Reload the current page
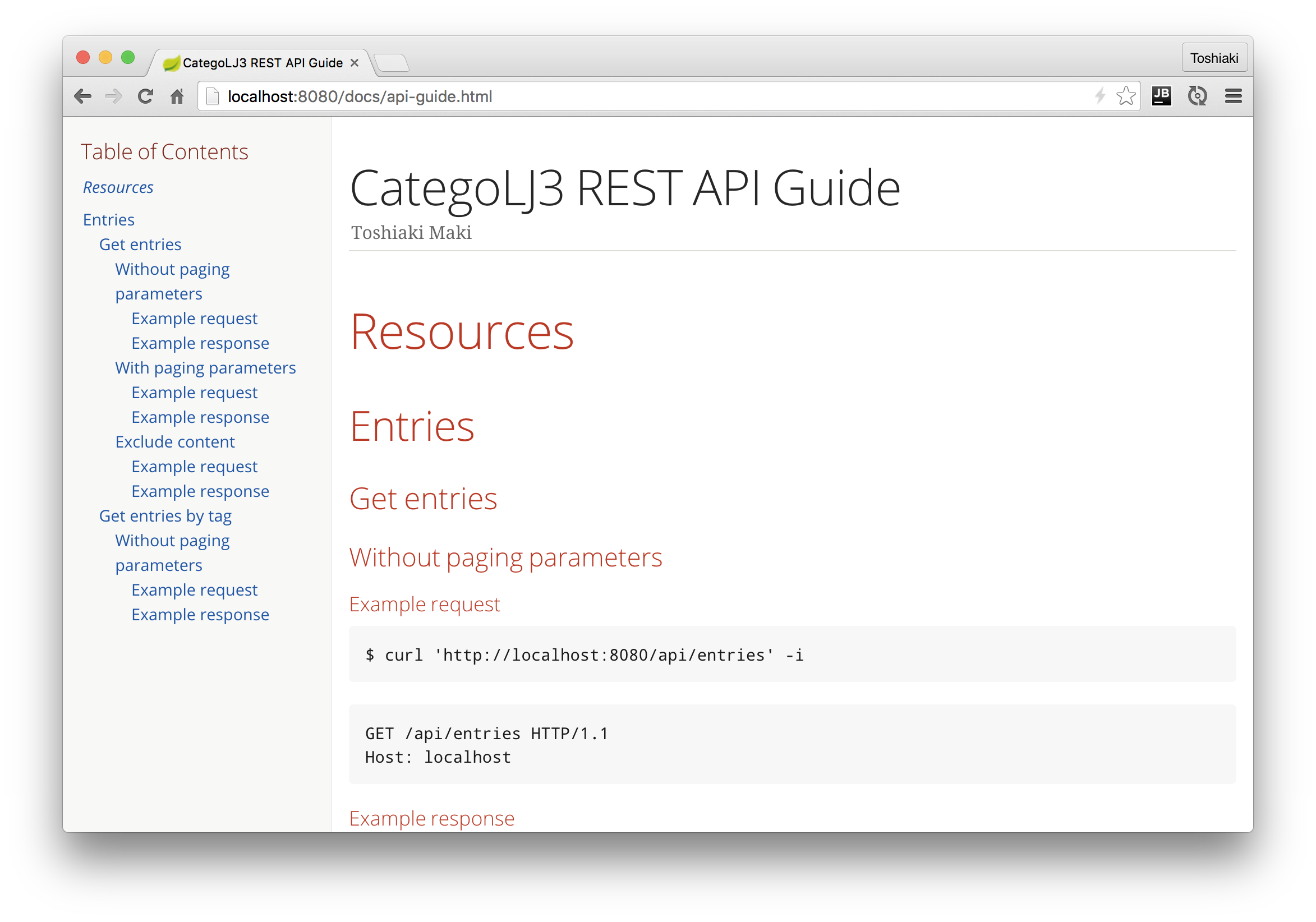This screenshot has height=922, width=1316. (x=146, y=96)
